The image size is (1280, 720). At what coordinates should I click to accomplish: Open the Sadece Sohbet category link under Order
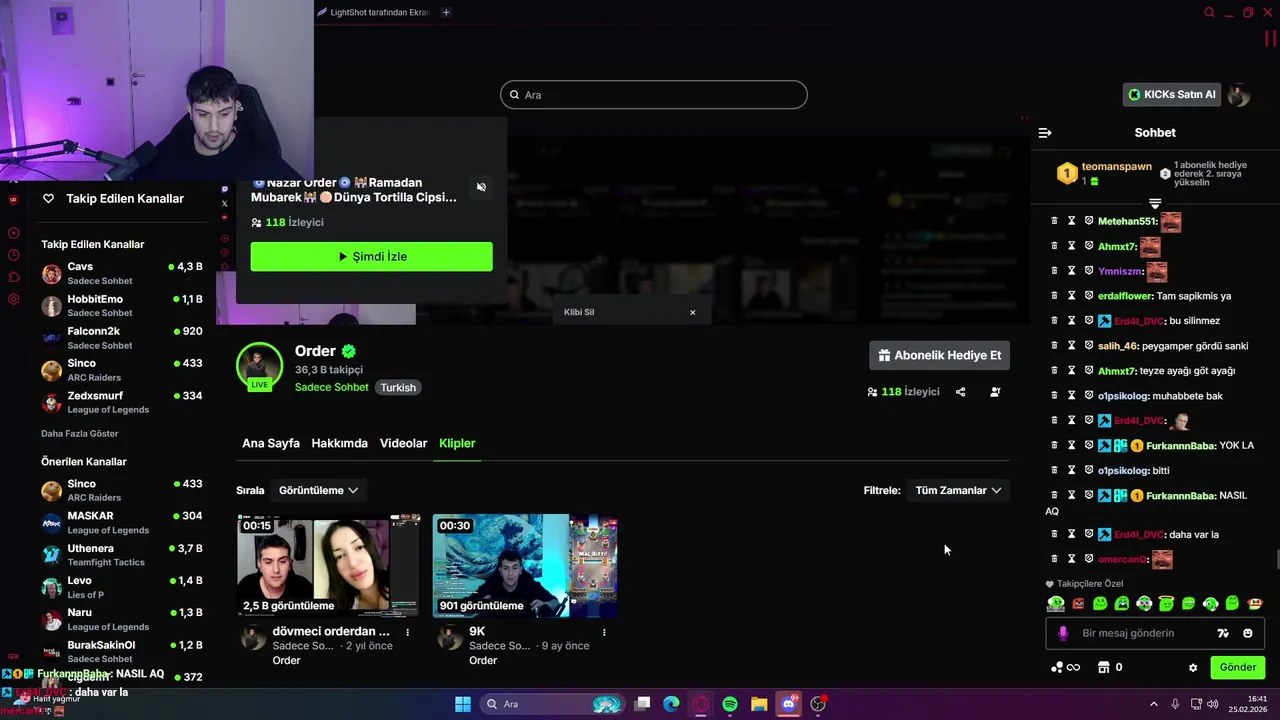(332, 387)
